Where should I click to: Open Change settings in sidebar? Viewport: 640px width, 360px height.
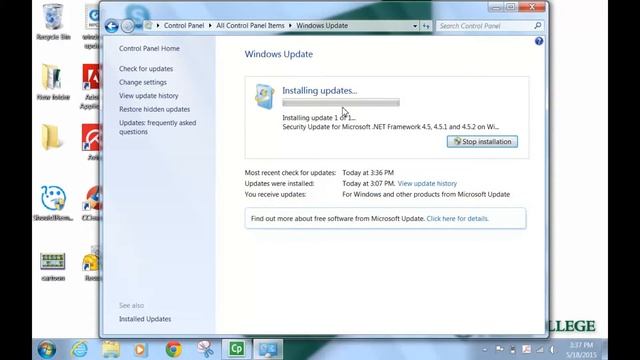143,82
